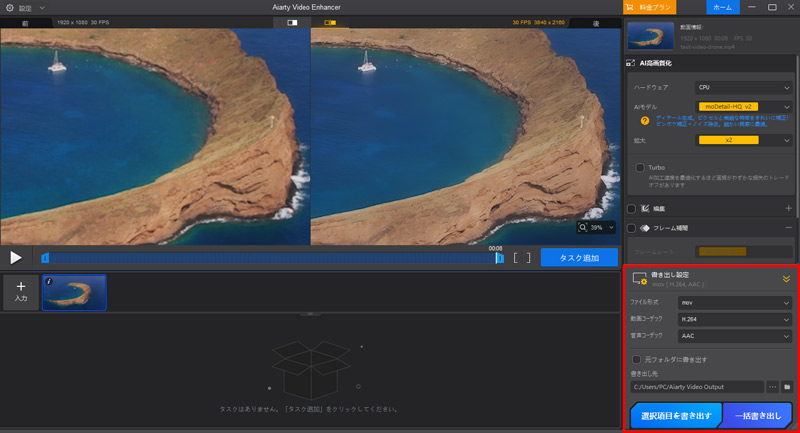Click the magnifier zoom icon
This screenshot has width=800, height=433.
[x=583, y=227]
